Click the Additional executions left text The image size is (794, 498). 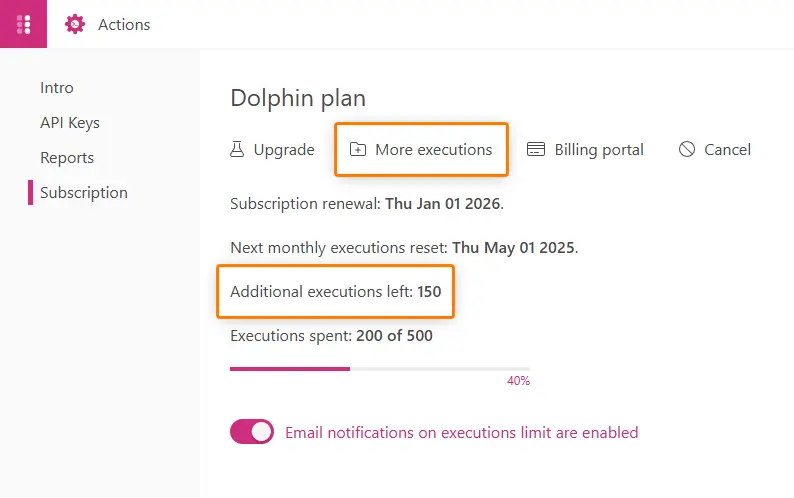tap(336, 292)
